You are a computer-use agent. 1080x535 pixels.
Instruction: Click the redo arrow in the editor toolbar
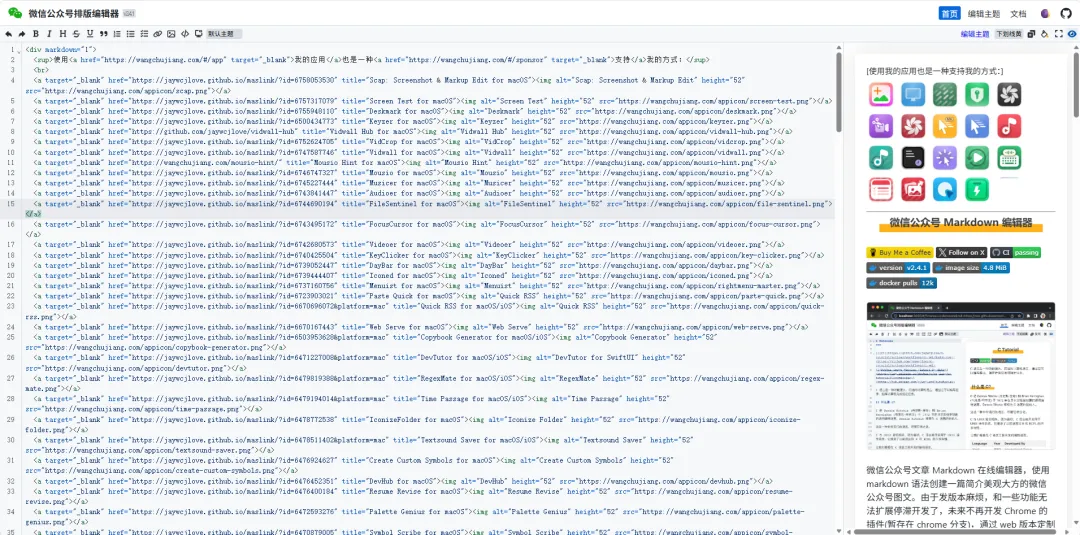point(22,34)
